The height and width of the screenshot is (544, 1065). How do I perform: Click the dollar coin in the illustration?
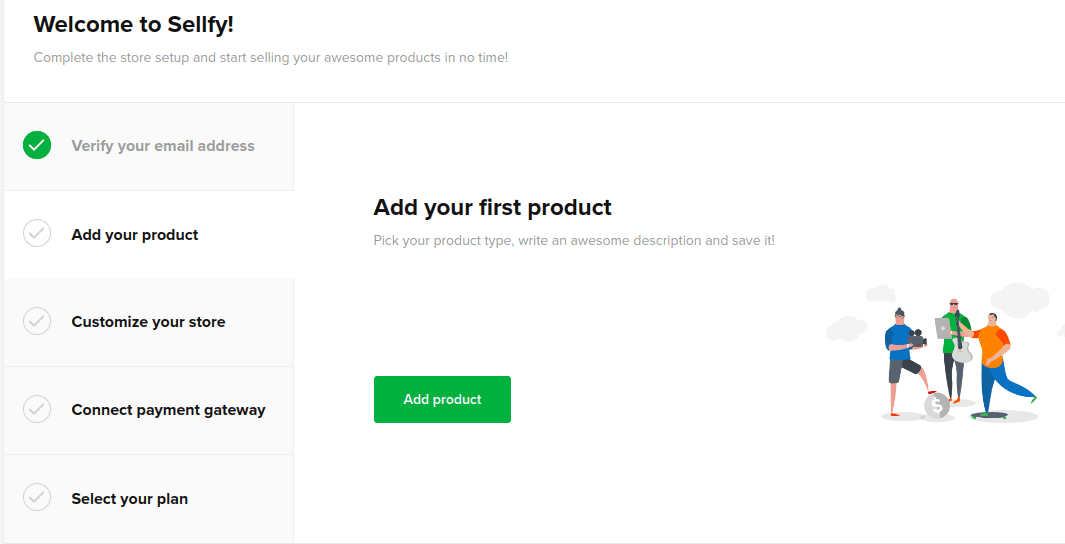click(x=937, y=406)
